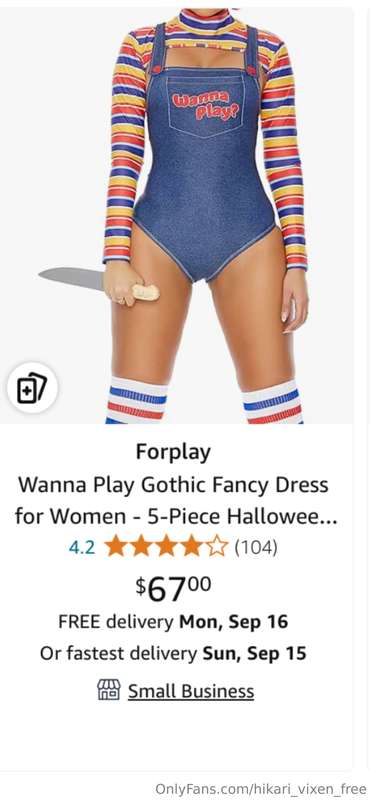Click the OnlyFans.com/hikari_vixen_free watermark
This screenshot has height=800, width=370.
pyautogui.click(x=260, y=789)
